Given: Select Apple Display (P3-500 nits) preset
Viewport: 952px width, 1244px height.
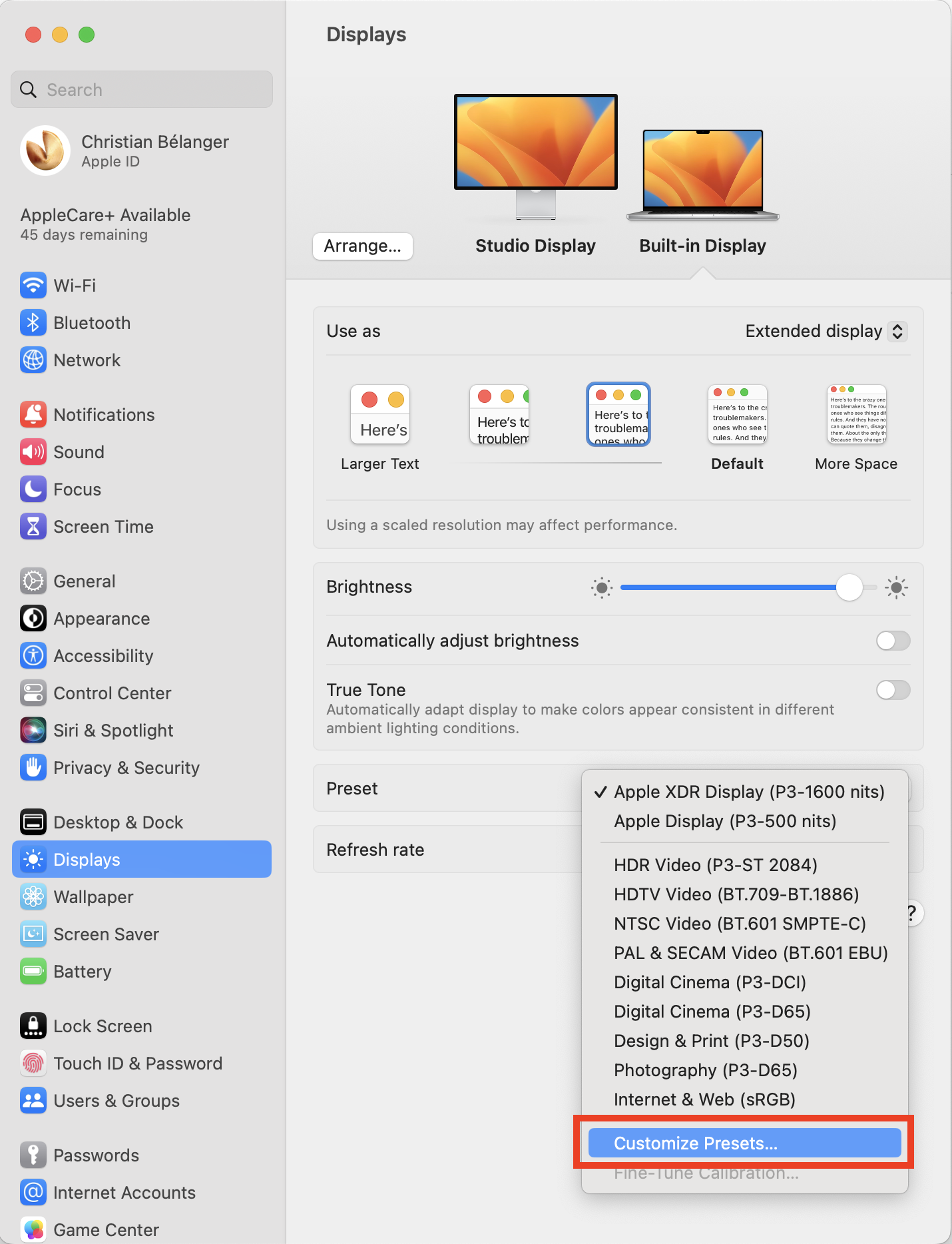Looking at the screenshot, I should [x=745, y=821].
